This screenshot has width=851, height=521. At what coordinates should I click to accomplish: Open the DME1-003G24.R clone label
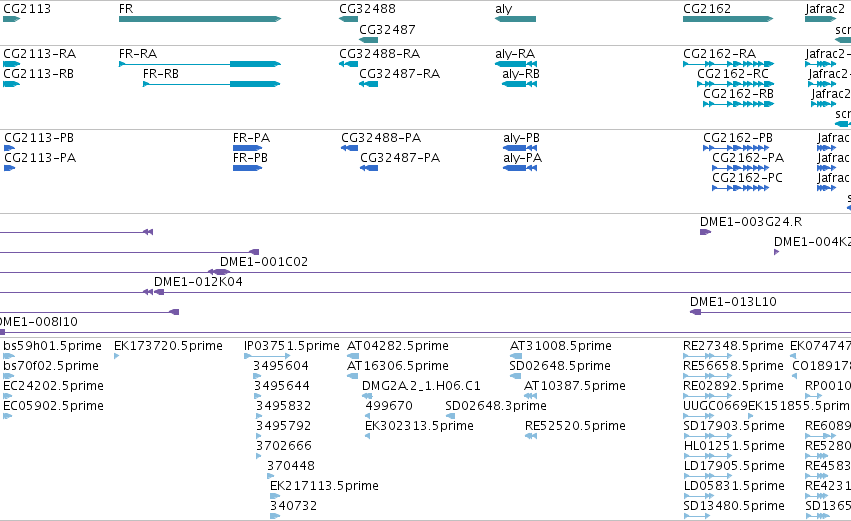tap(751, 221)
